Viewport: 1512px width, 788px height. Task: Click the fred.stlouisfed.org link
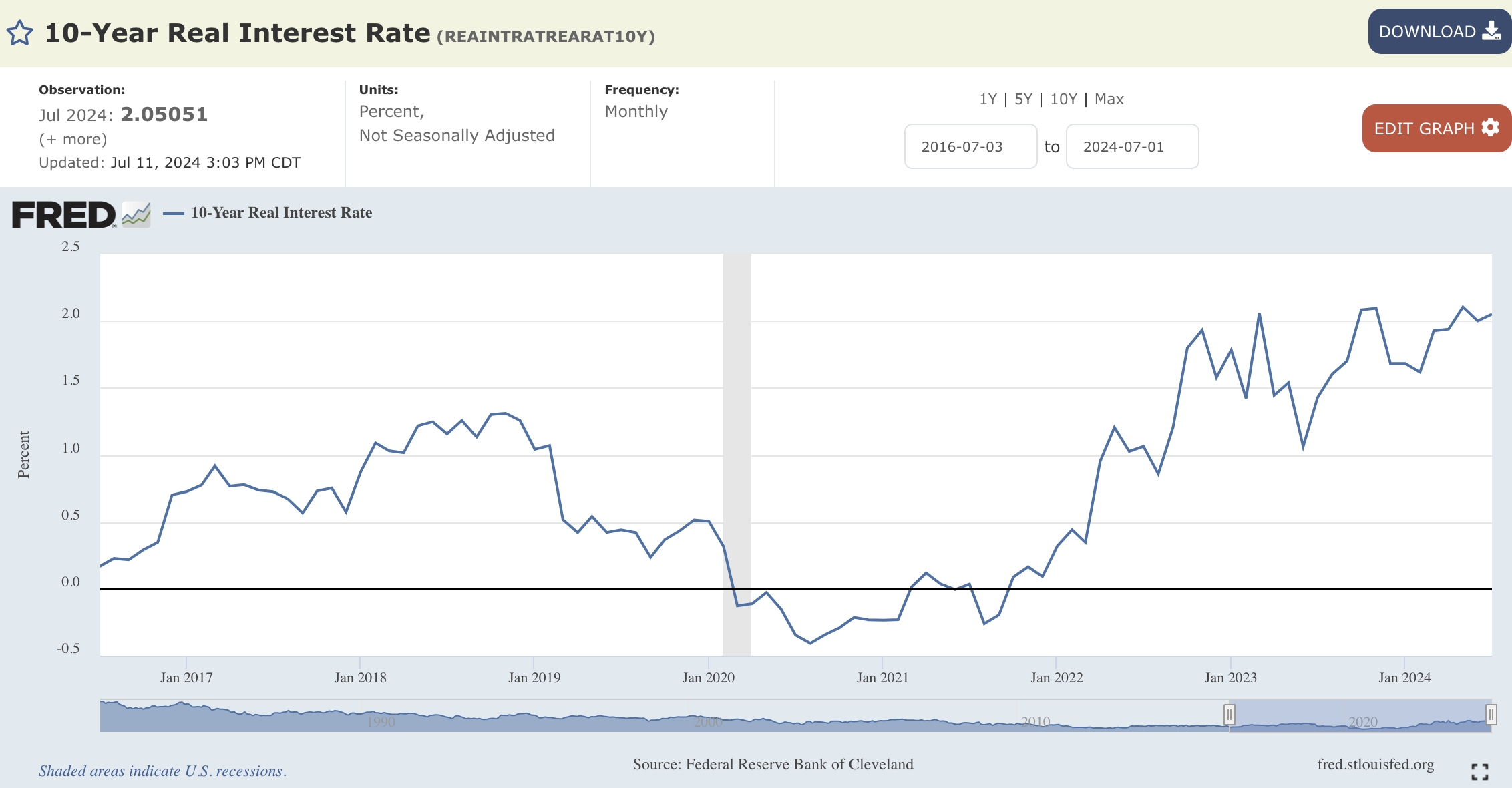1375,764
